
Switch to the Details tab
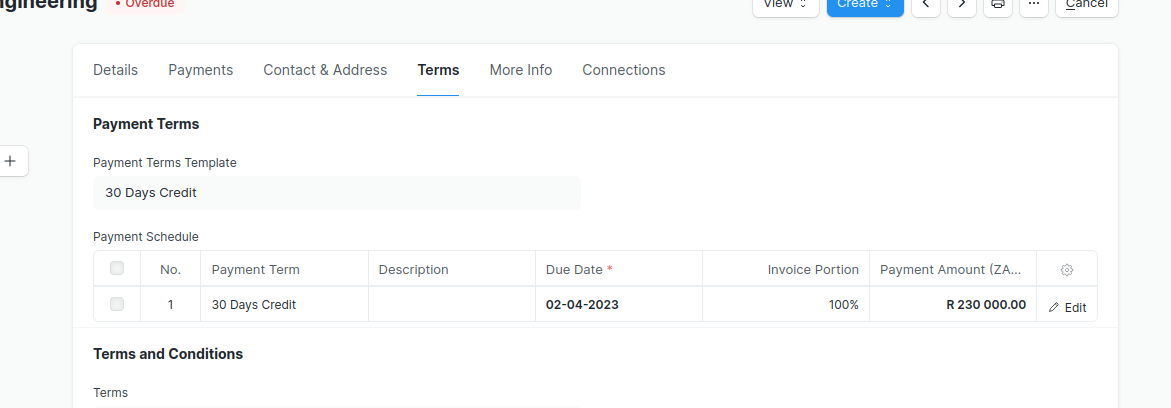115,70
